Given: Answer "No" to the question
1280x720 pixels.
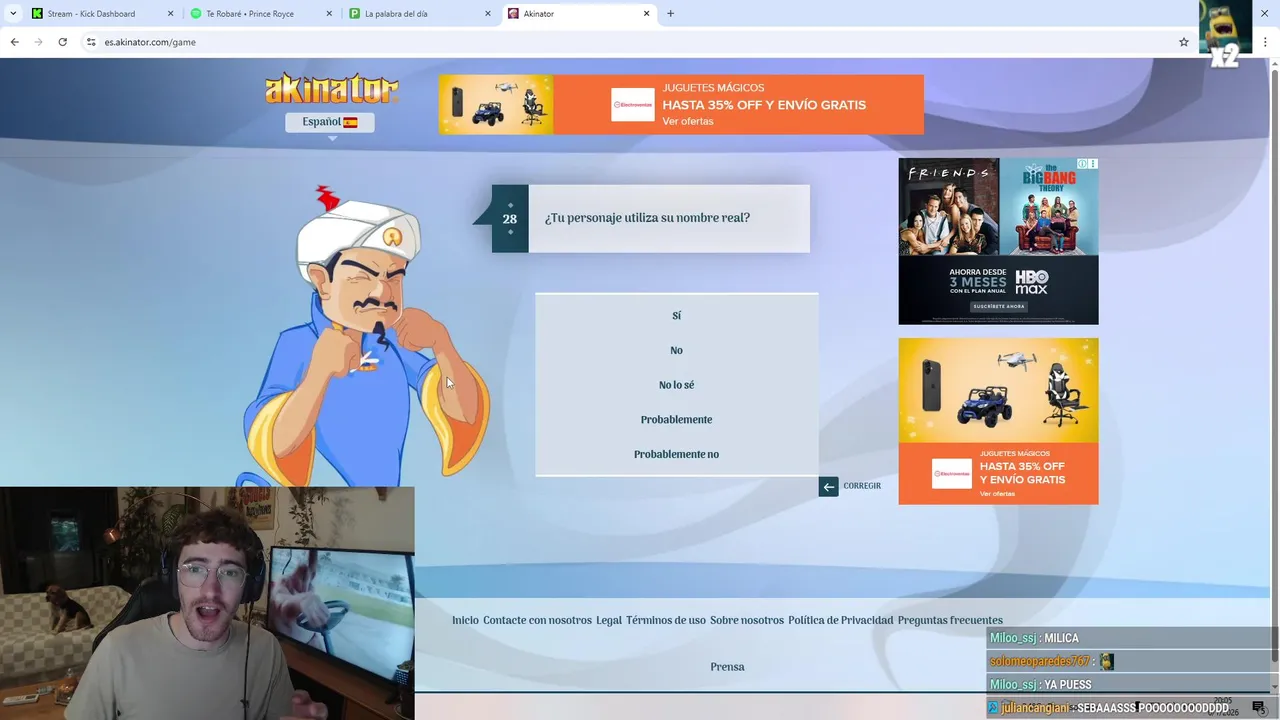Looking at the screenshot, I should (676, 350).
